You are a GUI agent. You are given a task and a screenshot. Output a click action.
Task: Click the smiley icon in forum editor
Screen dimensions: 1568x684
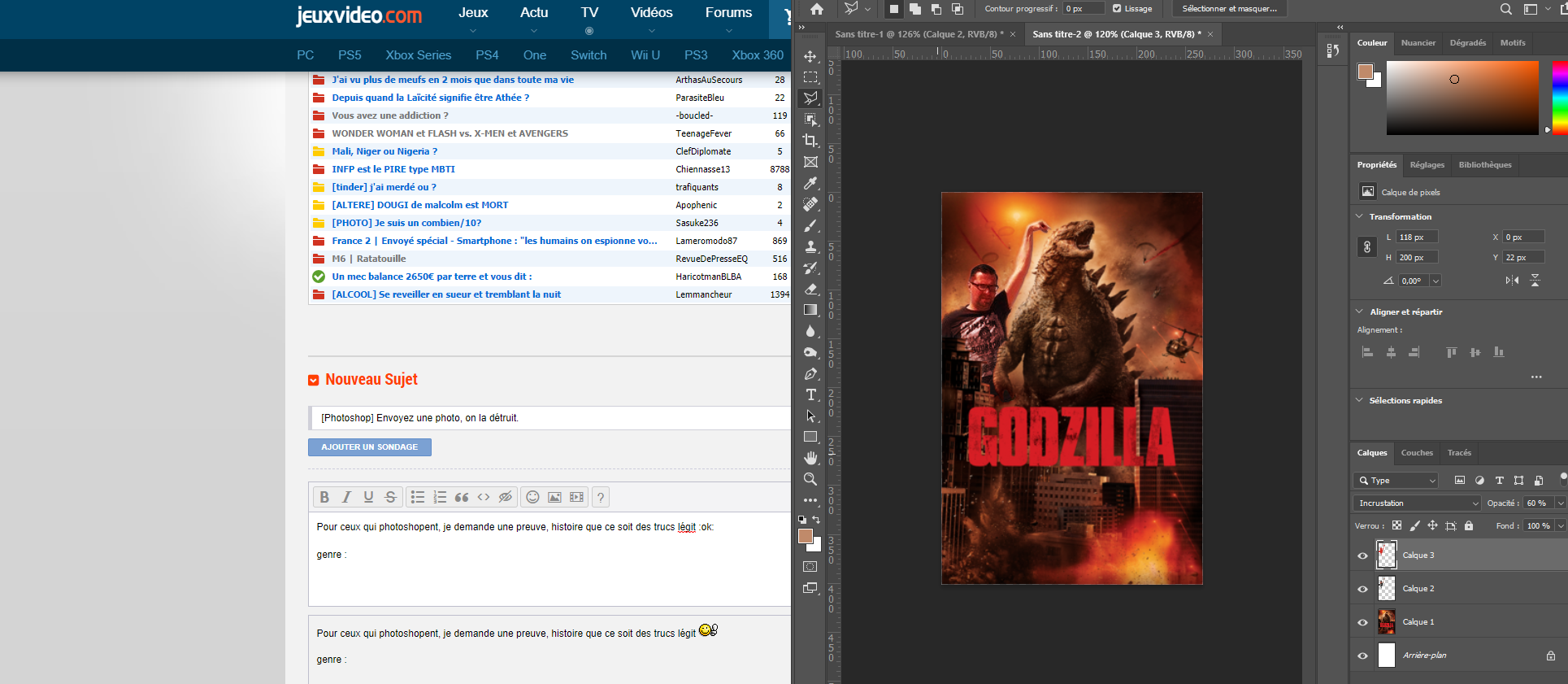coord(532,497)
